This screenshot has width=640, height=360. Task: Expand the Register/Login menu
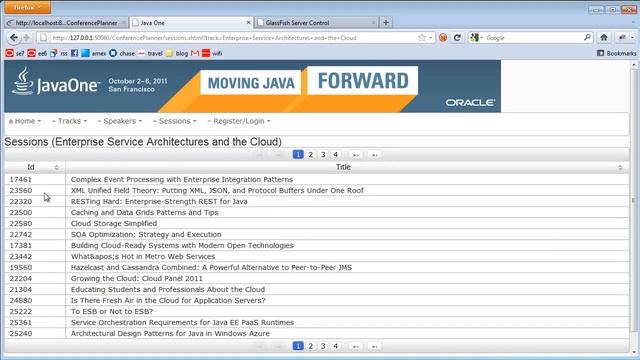click(x=238, y=121)
